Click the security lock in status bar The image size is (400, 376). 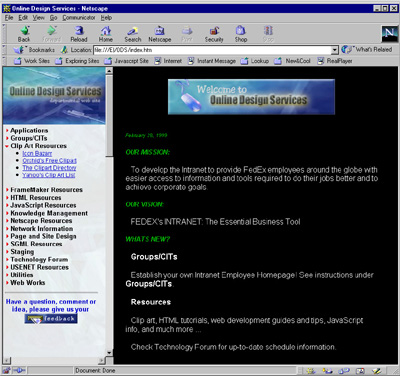(6, 370)
